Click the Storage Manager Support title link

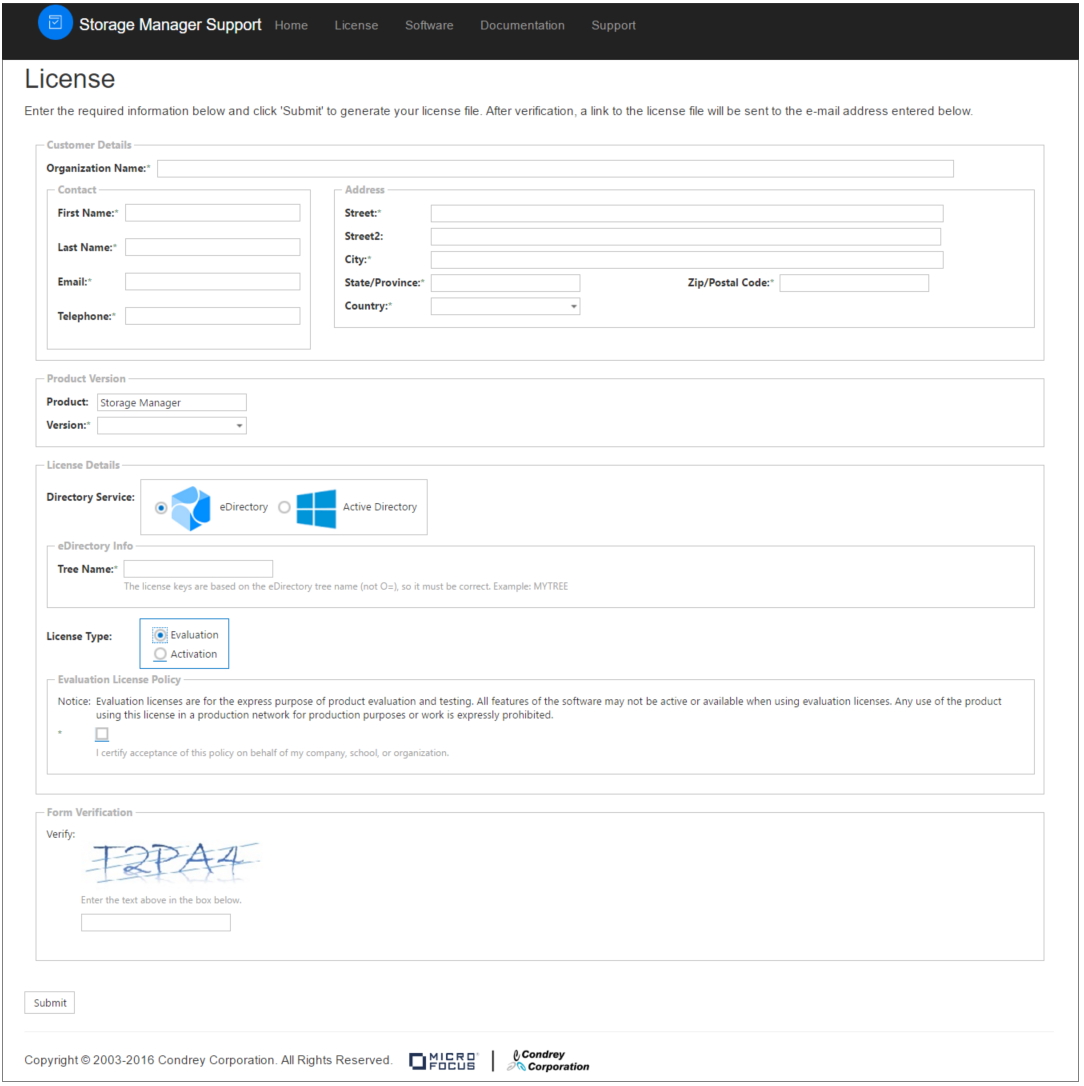pyautogui.click(x=170, y=25)
